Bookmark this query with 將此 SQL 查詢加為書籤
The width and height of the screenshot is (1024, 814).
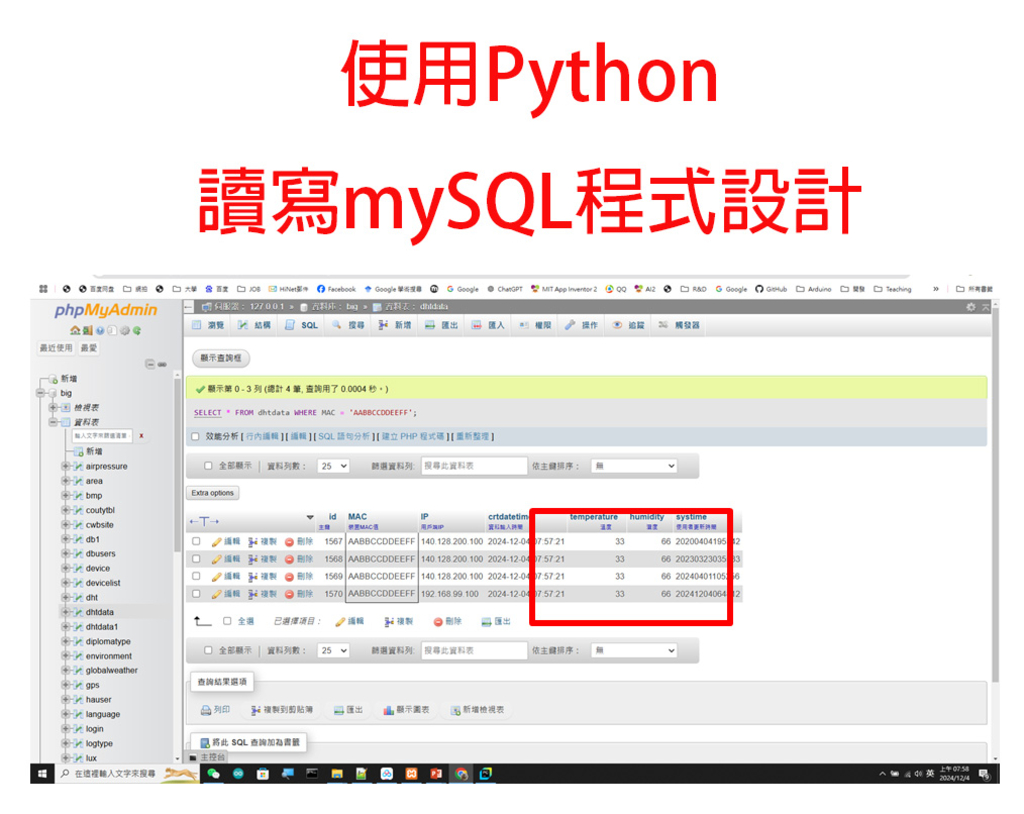tap(249, 743)
